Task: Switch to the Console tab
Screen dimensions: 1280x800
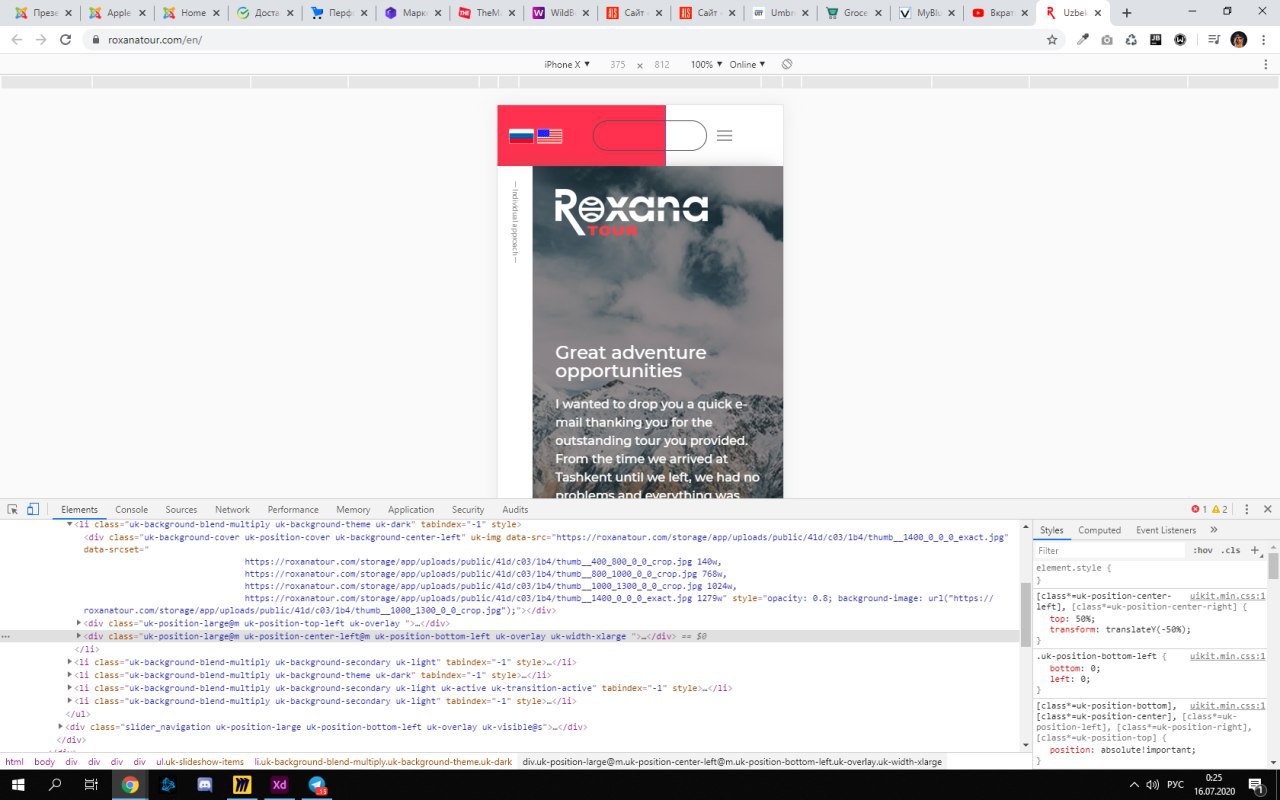Action: (x=131, y=510)
